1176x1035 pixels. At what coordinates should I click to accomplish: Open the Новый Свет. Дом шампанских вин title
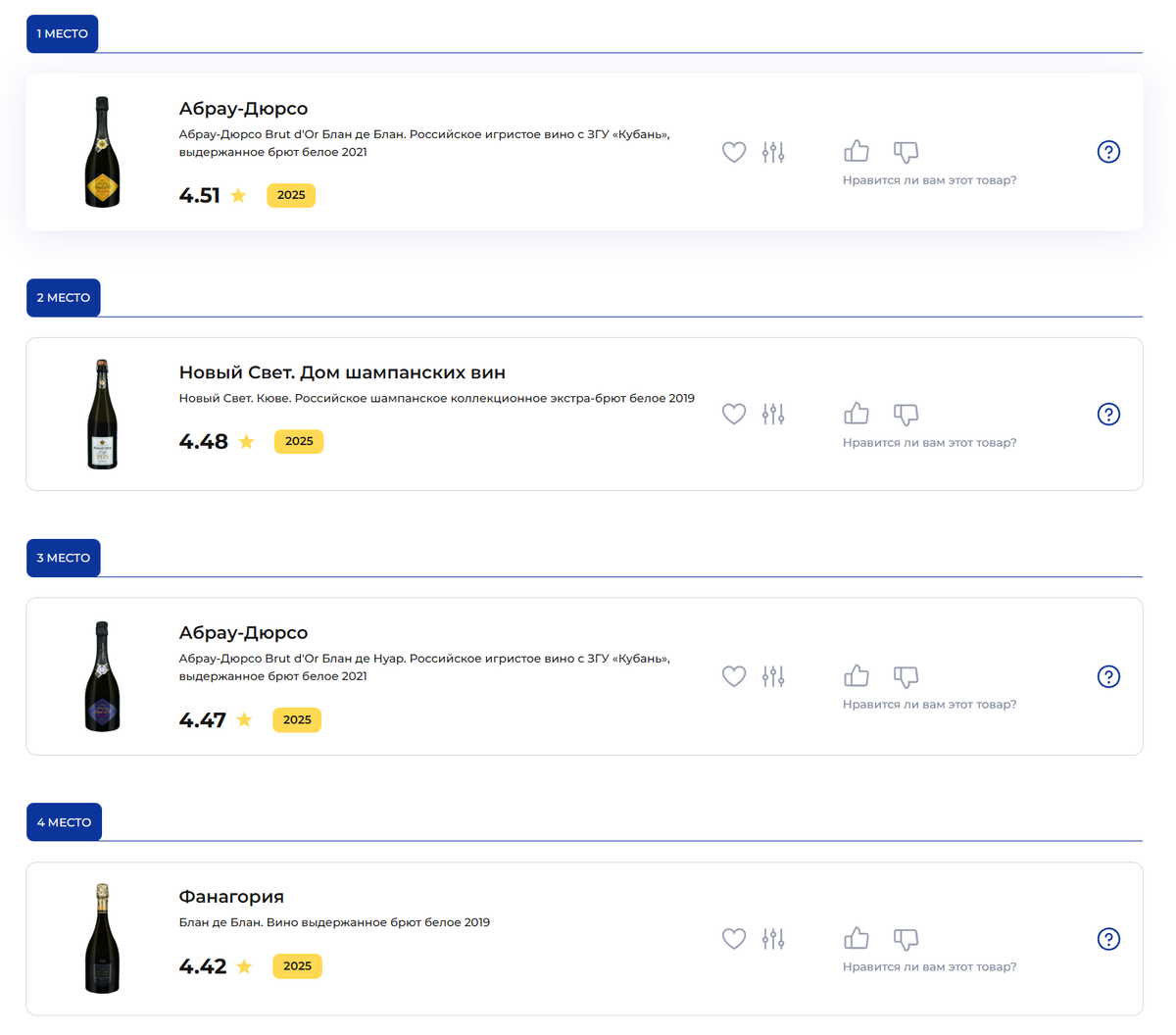coord(342,372)
